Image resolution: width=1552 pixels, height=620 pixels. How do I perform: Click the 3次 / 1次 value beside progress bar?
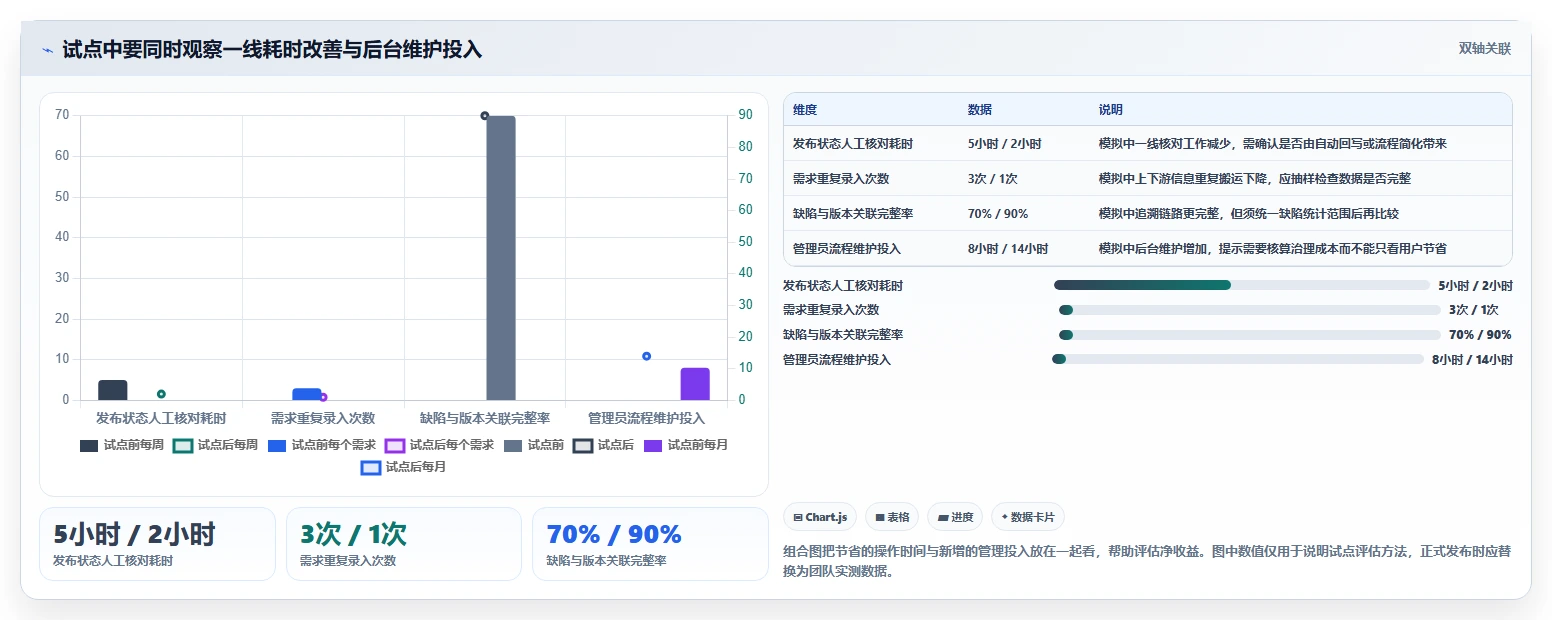point(1473,310)
